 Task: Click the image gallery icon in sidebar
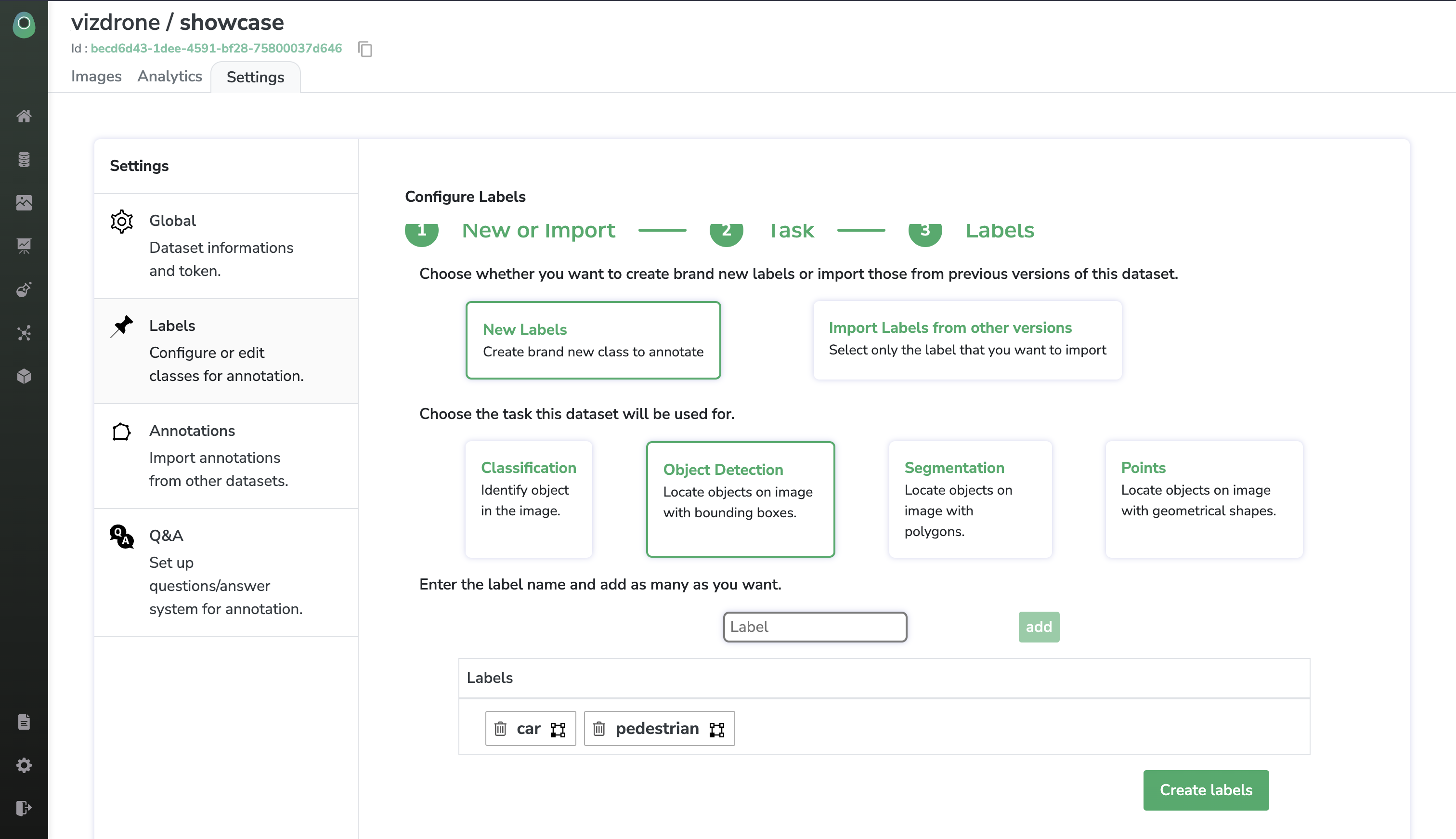pyautogui.click(x=24, y=203)
